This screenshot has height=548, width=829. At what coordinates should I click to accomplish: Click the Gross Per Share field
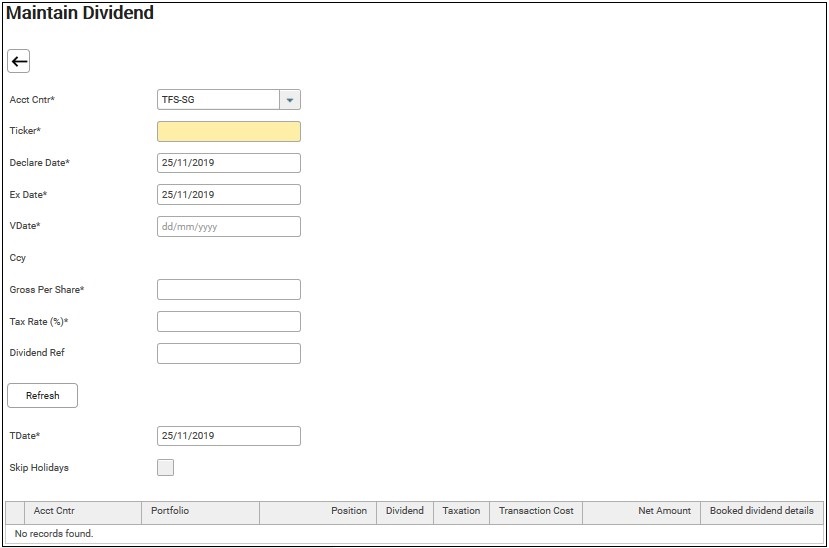coord(229,290)
